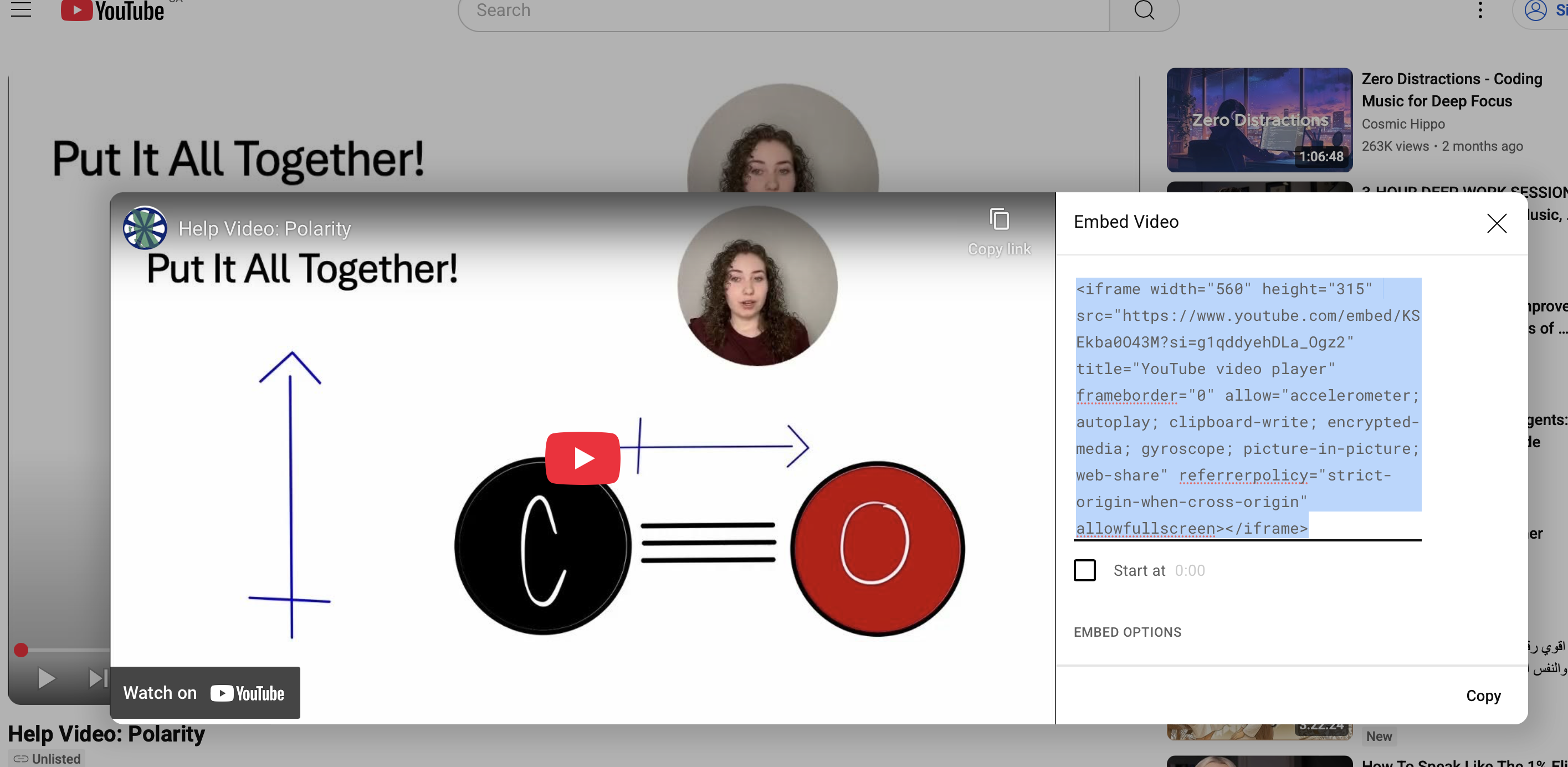The image size is (1568, 767).
Task: Click the Unlisted badge
Action: [x=47, y=759]
